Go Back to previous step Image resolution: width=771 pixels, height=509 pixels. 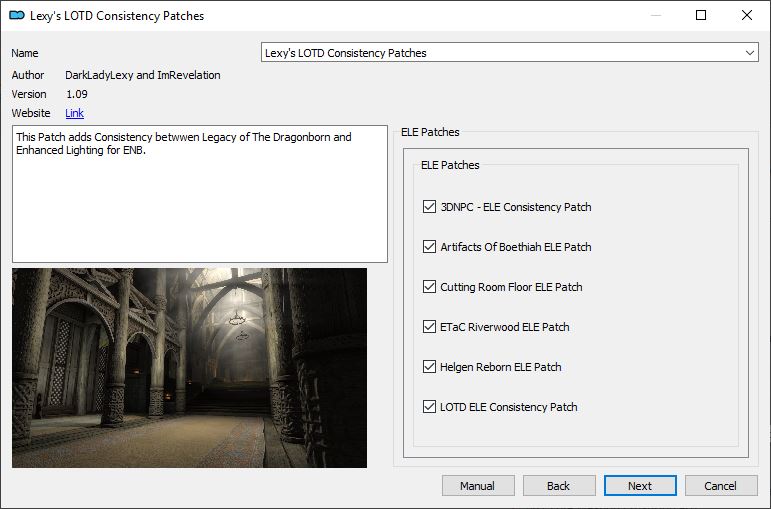coord(559,486)
